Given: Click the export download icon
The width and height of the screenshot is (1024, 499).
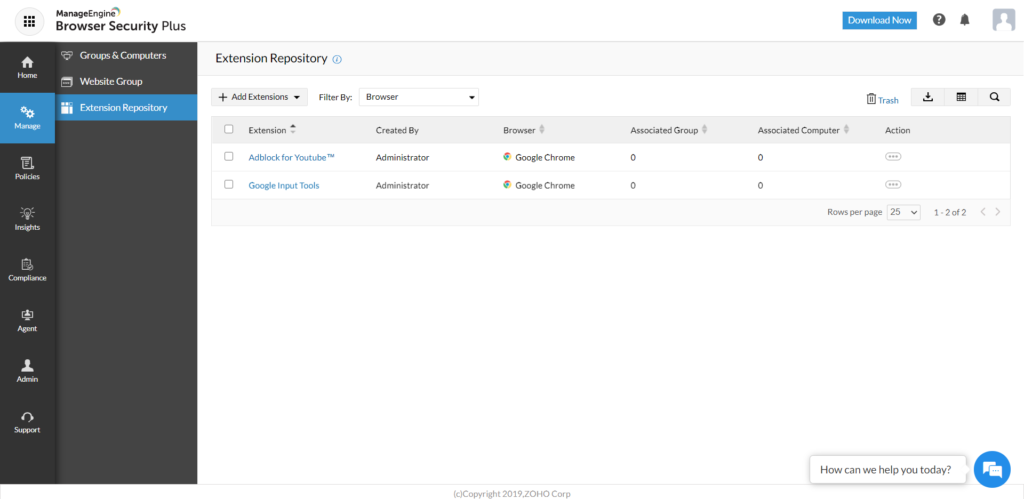Looking at the screenshot, I should click(x=927, y=97).
